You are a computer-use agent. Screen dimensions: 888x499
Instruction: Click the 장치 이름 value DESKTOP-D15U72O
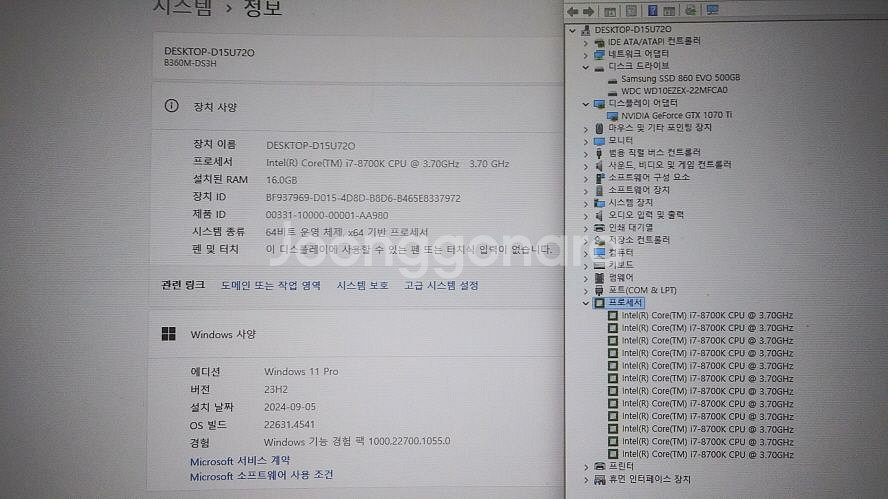pyautogui.click(x=310, y=146)
